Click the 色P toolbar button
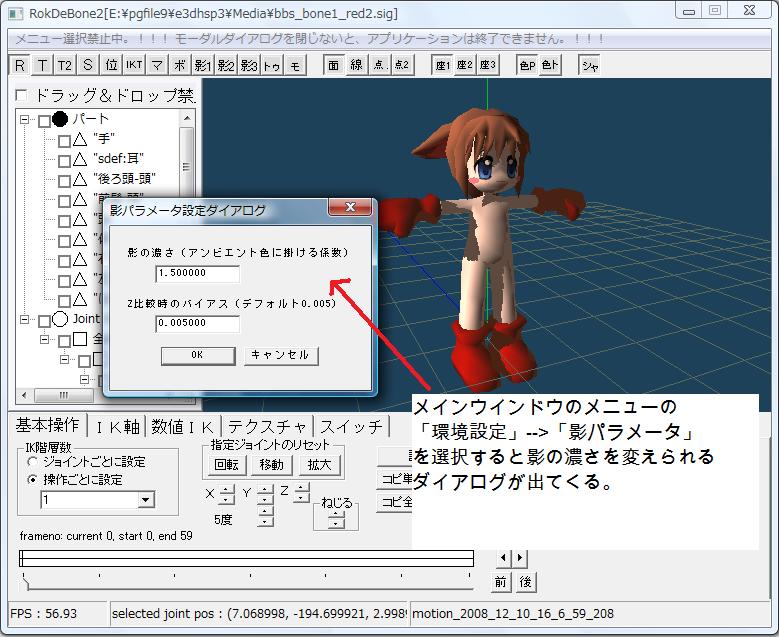 tap(527, 65)
